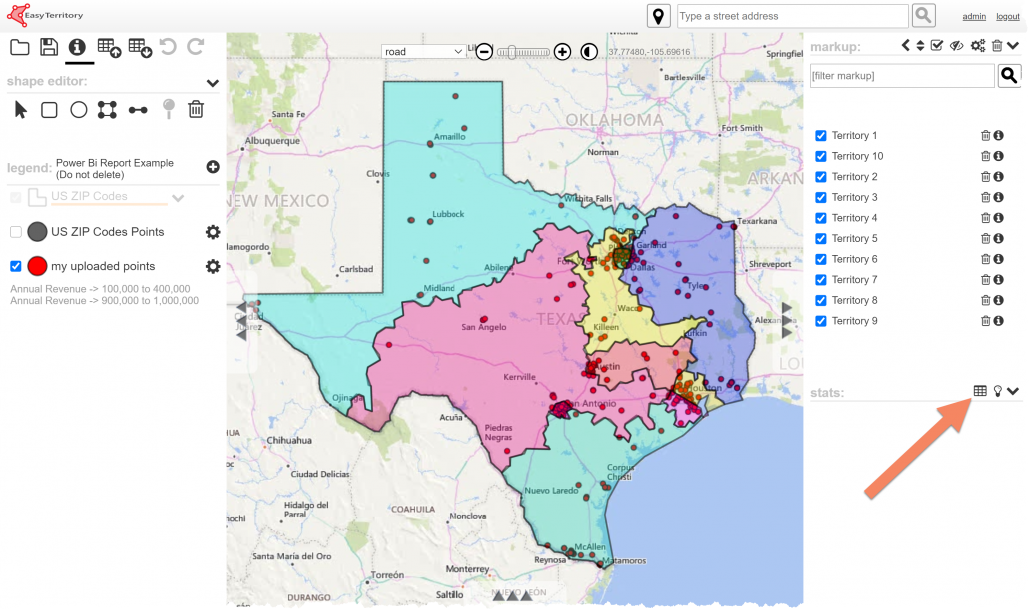The width and height of the screenshot is (1030, 611).
Task: Export data with the table download icon
Action: (x=139, y=45)
